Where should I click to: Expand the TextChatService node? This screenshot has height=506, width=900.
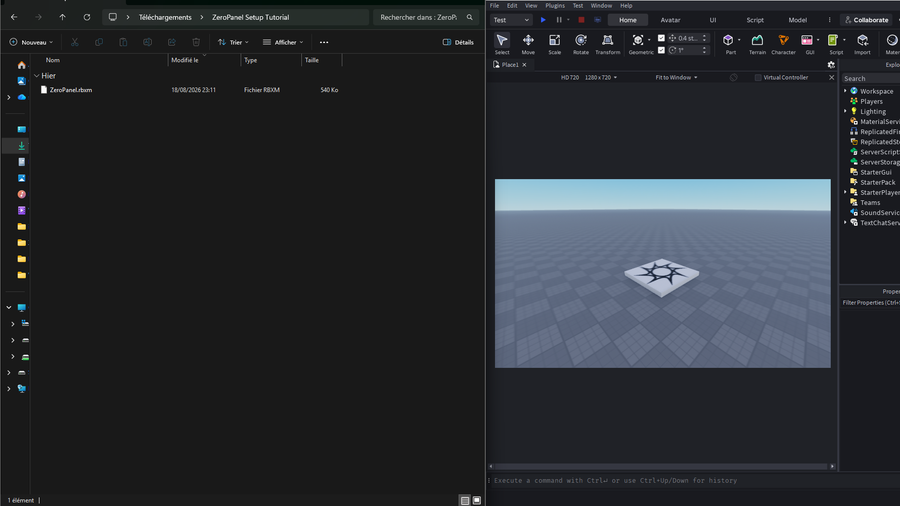coord(845,222)
